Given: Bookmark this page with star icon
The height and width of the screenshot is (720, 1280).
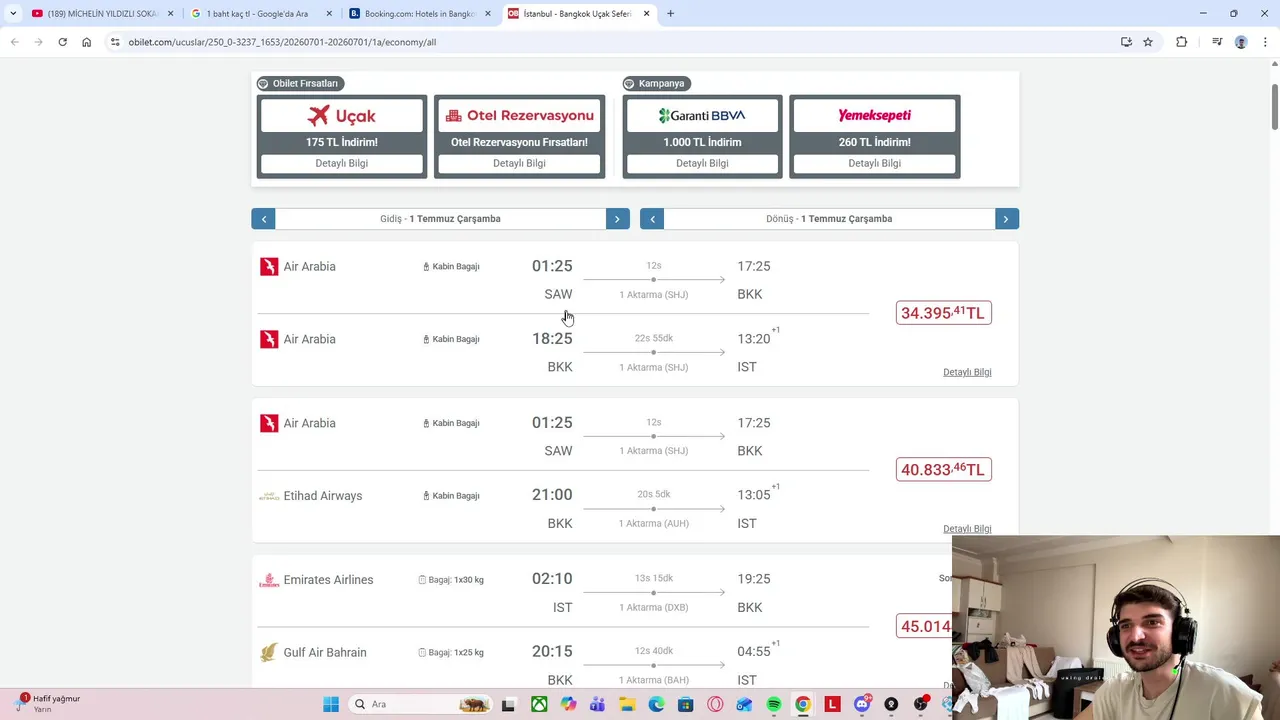Looking at the screenshot, I should (x=1148, y=42).
